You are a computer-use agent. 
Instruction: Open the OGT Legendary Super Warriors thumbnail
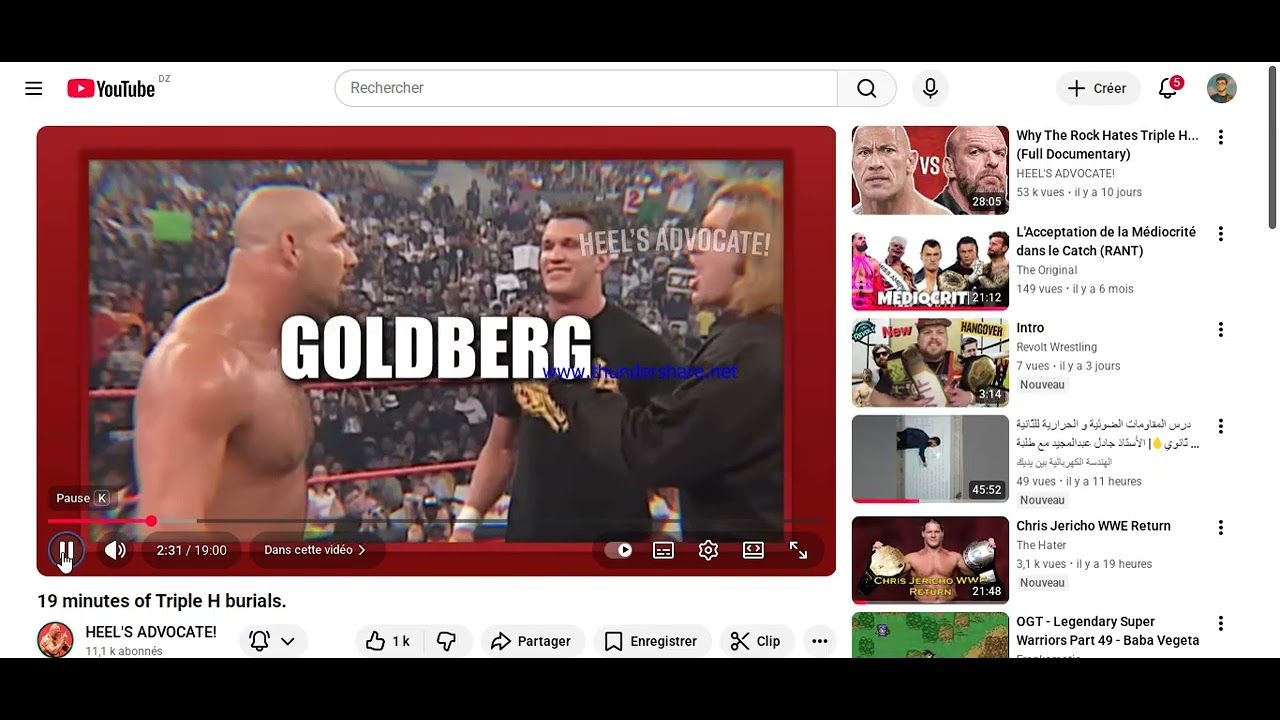tap(930, 635)
